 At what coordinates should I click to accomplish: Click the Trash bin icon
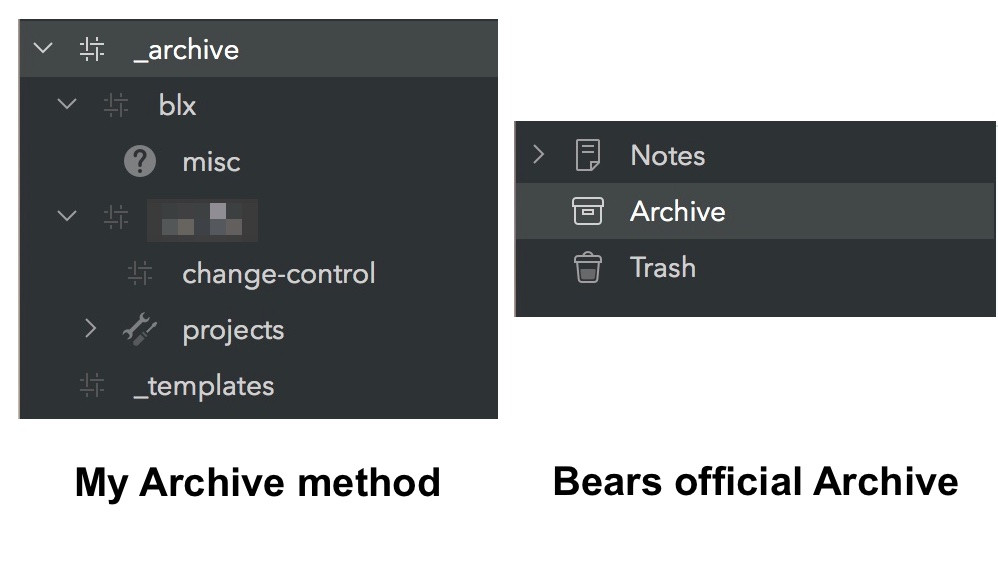tap(588, 267)
